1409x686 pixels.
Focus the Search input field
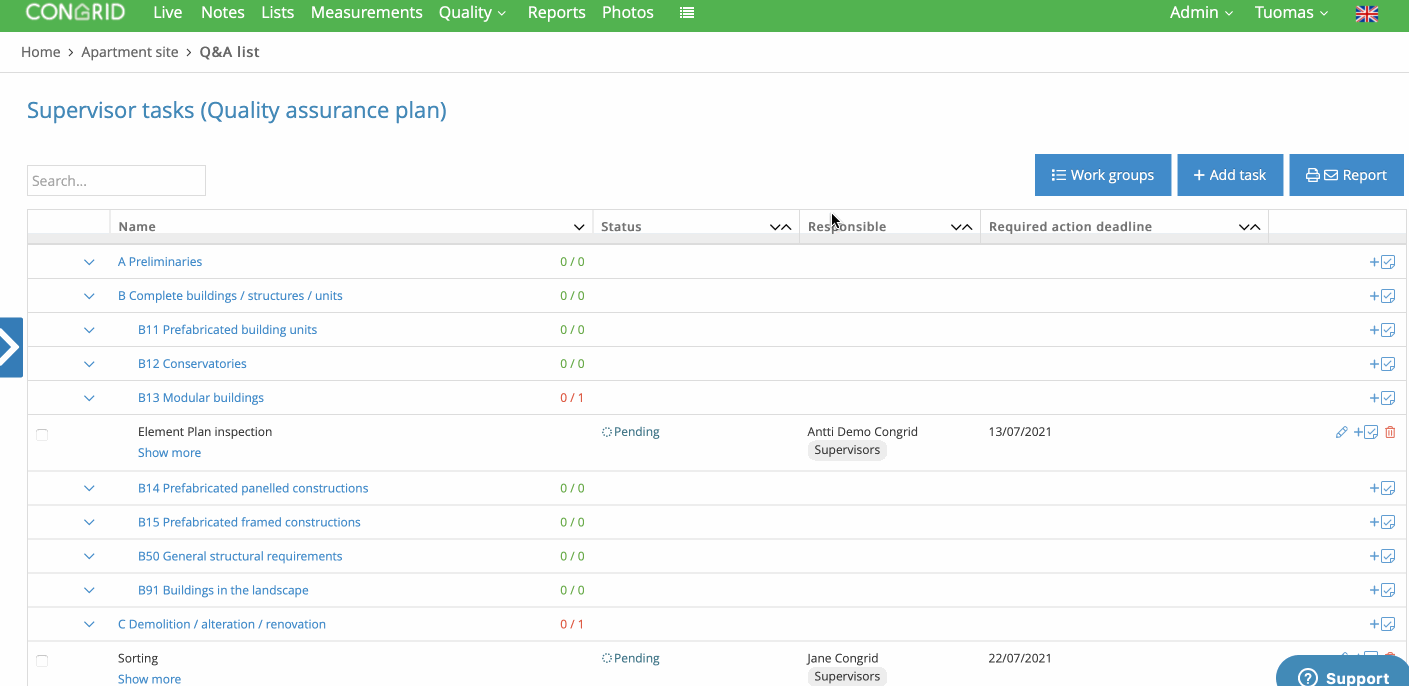(x=116, y=181)
